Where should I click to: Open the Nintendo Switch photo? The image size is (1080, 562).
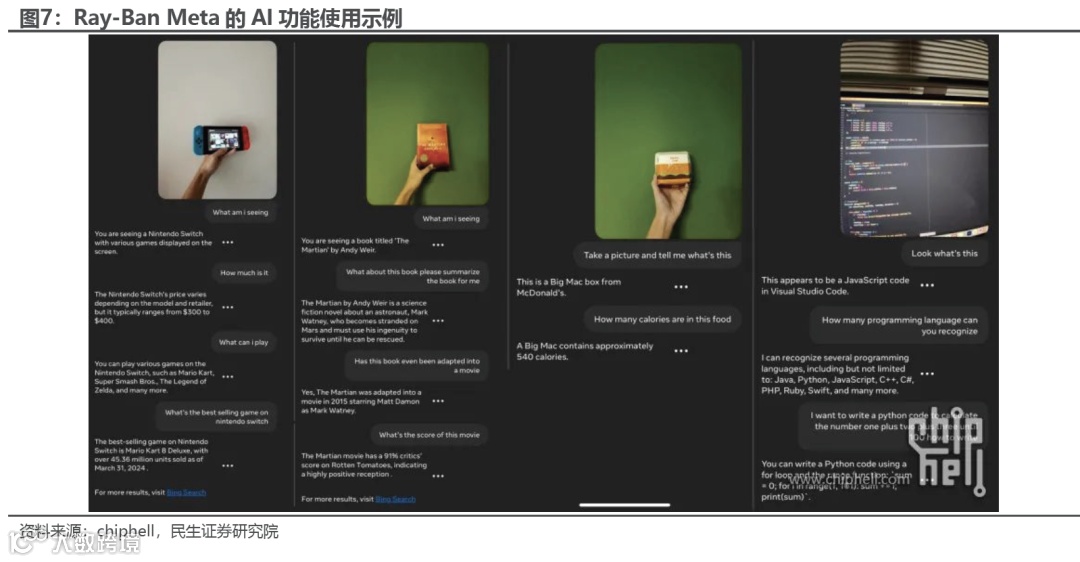[218, 120]
